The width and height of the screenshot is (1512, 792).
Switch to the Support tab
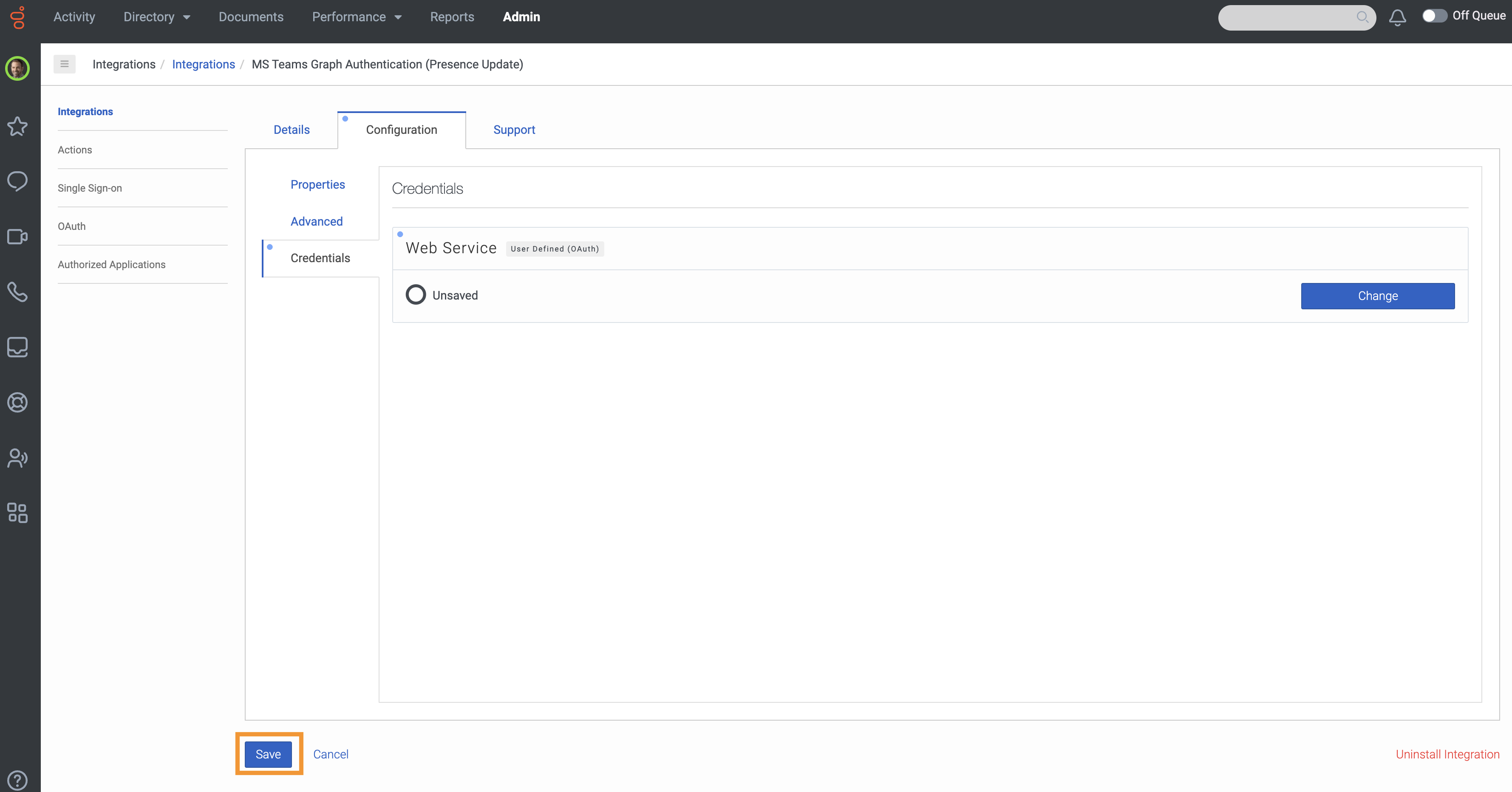pos(514,130)
